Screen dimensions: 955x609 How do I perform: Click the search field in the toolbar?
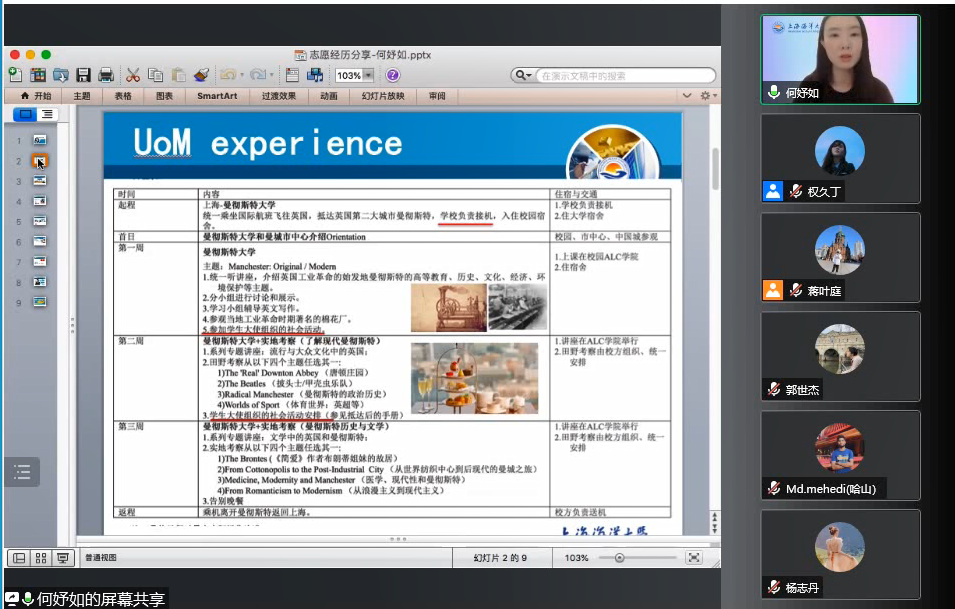click(x=625, y=76)
